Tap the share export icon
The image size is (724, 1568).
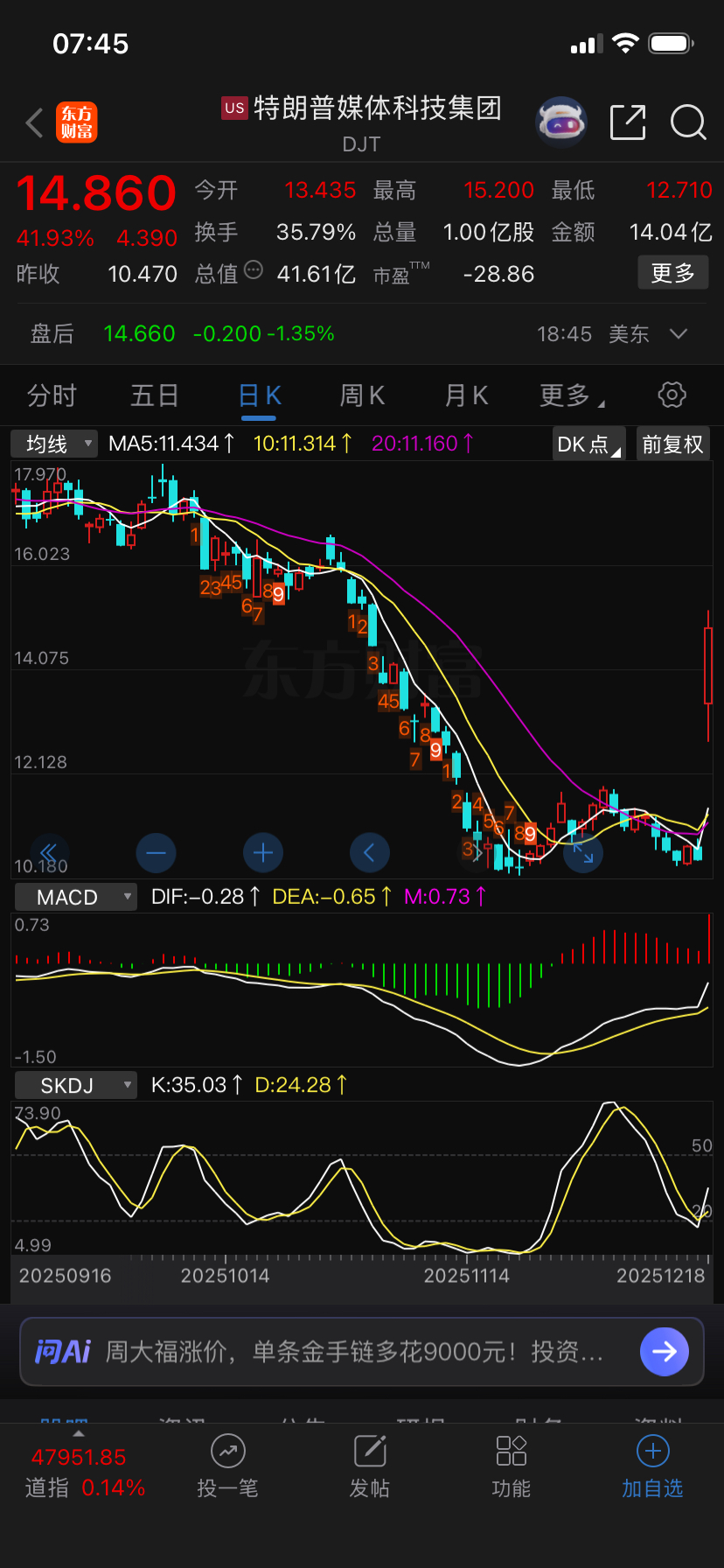coord(628,122)
